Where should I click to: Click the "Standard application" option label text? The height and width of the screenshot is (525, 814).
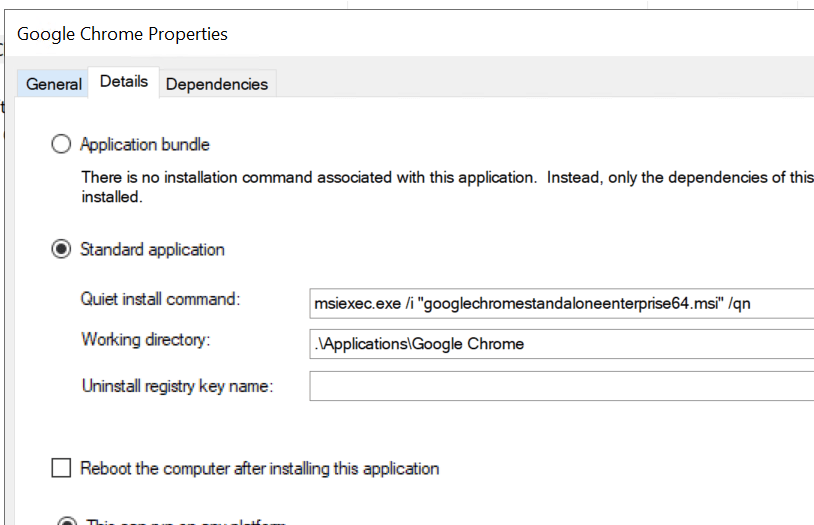click(x=152, y=249)
